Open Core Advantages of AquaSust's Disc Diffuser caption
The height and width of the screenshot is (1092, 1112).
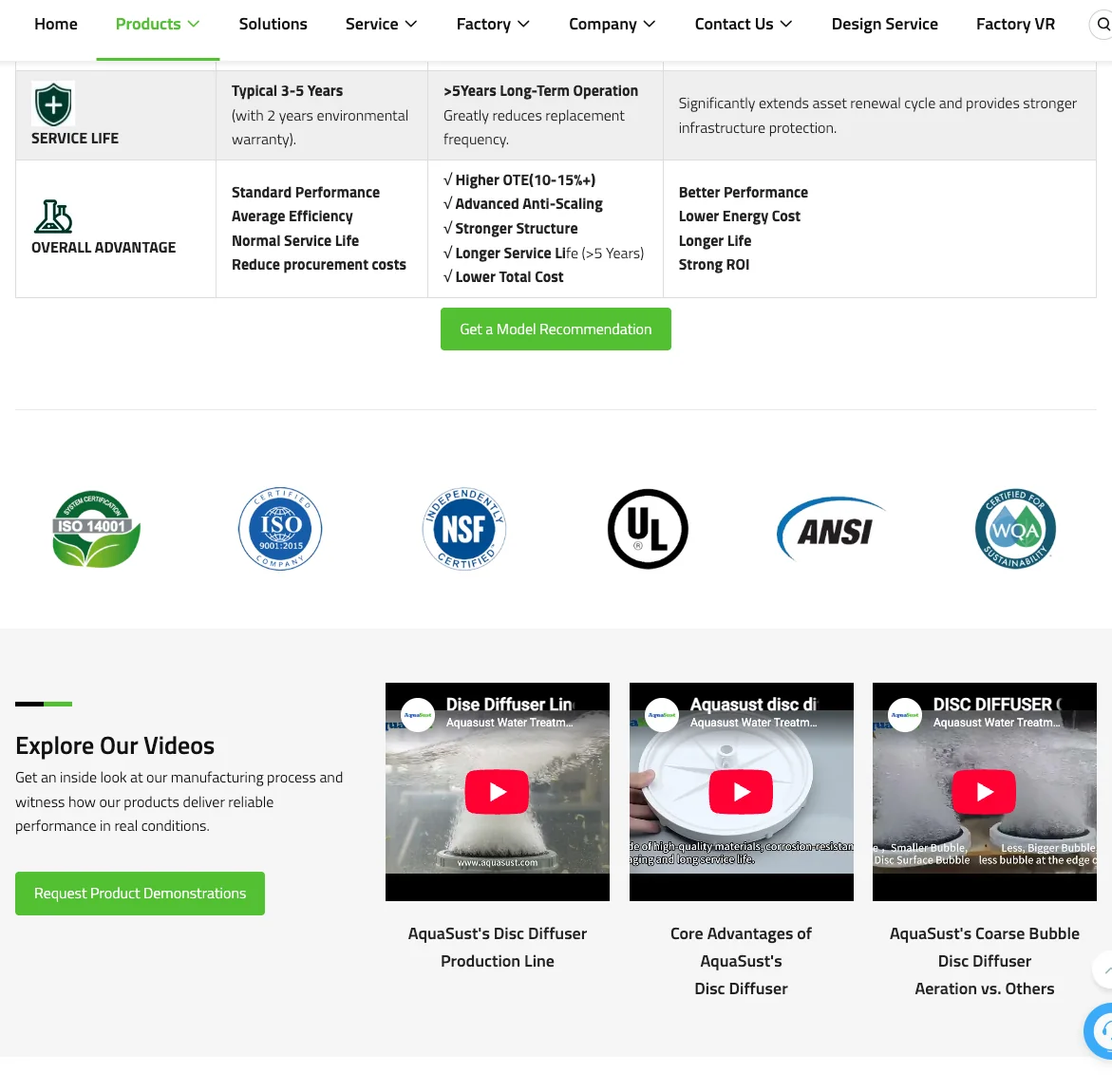tap(741, 961)
